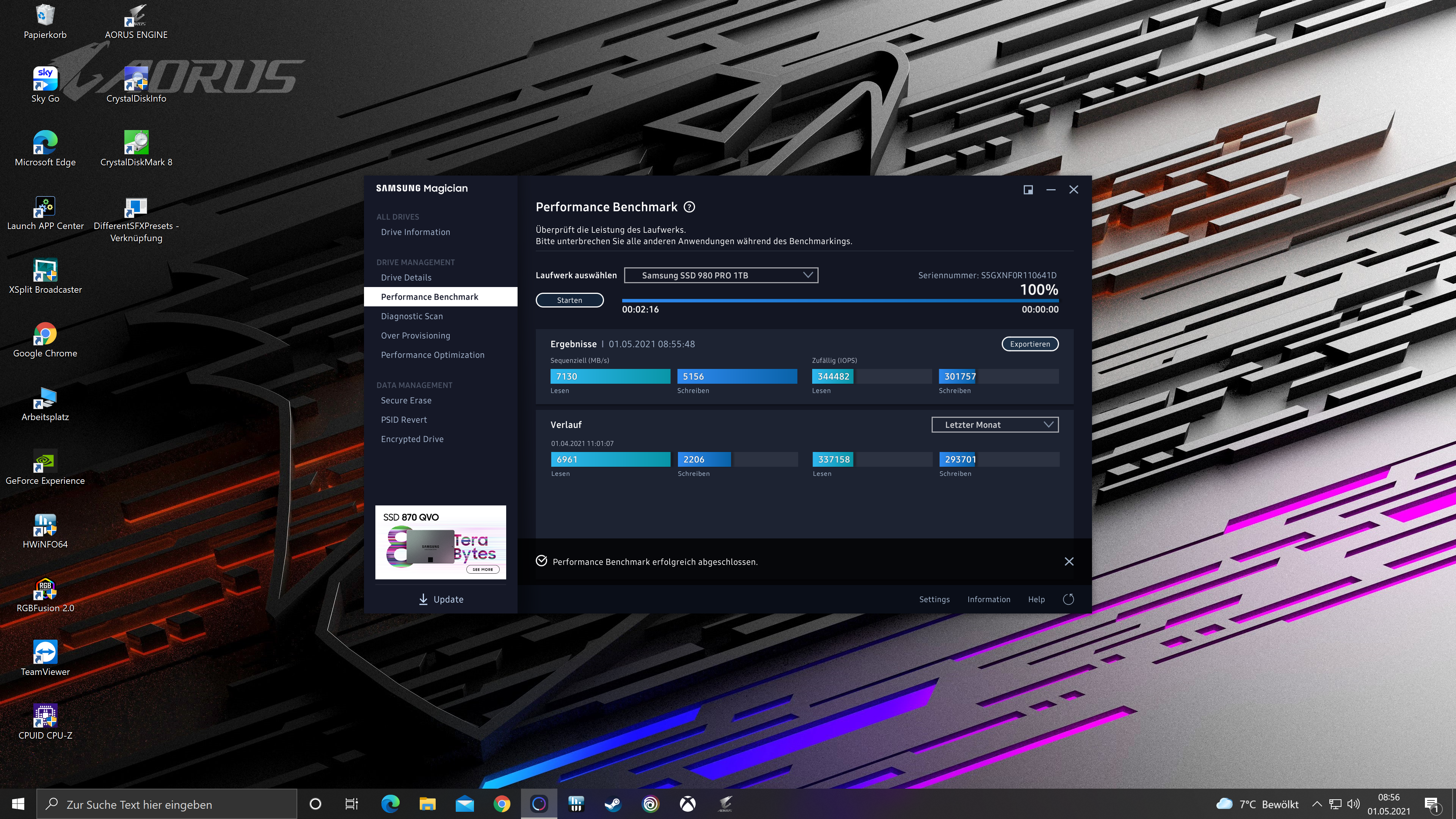The image size is (1456, 819).
Task: Open the Microsoft Edge desktop shortcut
Action: (x=45, y=149)
